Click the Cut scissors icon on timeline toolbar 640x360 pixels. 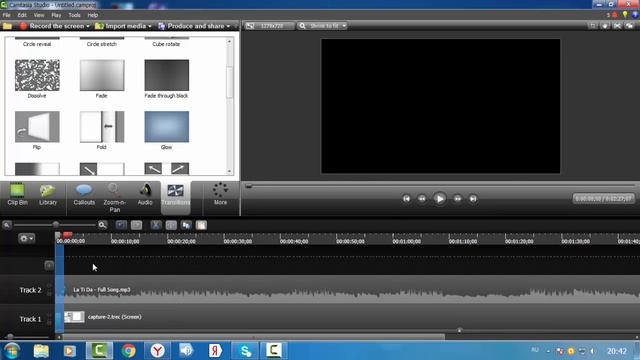click(x=156, y=225)
